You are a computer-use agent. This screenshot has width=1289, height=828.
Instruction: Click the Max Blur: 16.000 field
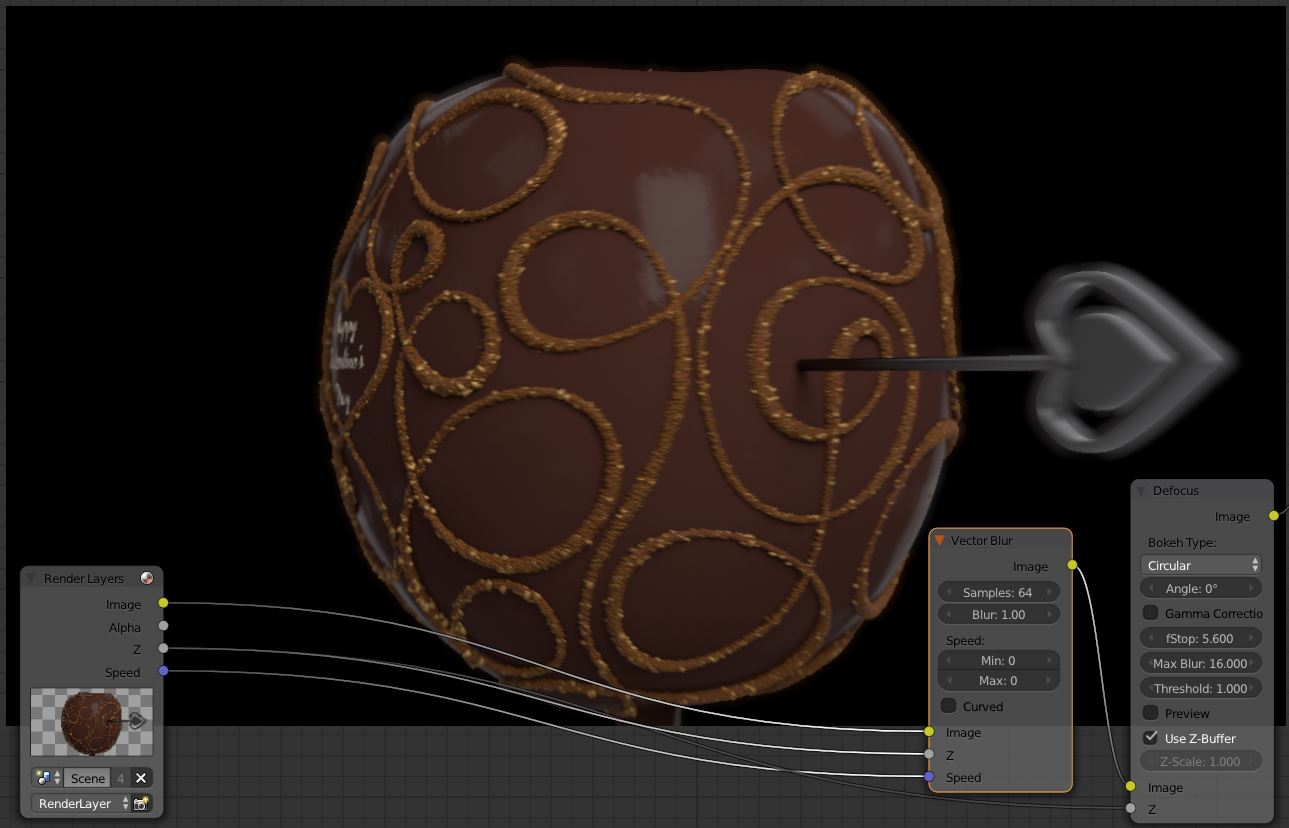1201,663
